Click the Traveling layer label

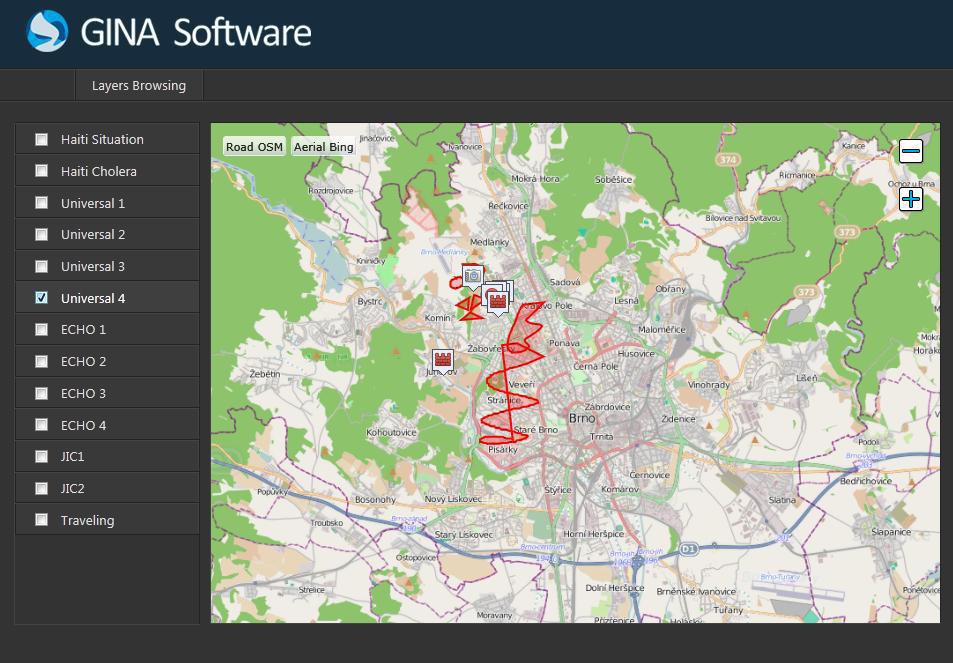[88, 520]
